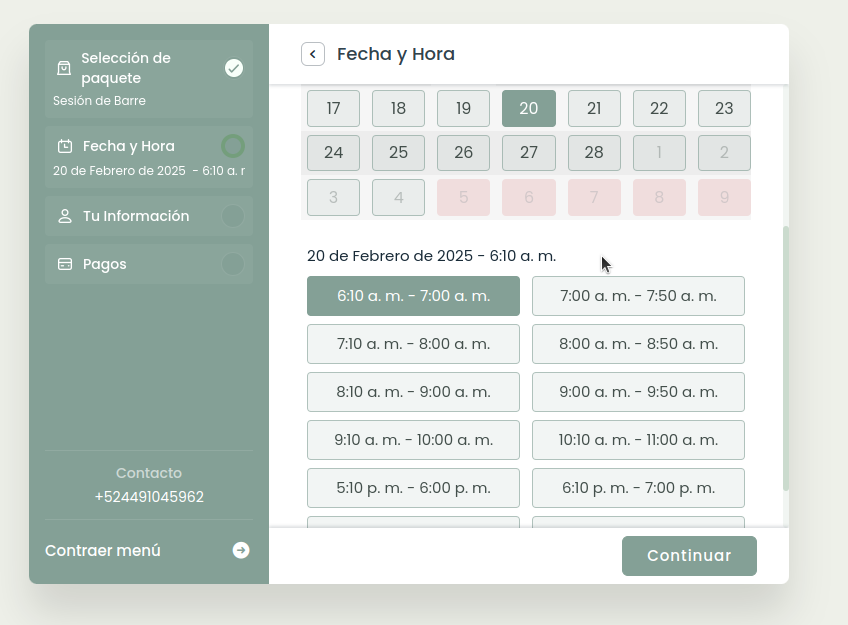Collapse the sidebar with Contraer menú
This screenshot has width=848, height=625.
(103, 550)
